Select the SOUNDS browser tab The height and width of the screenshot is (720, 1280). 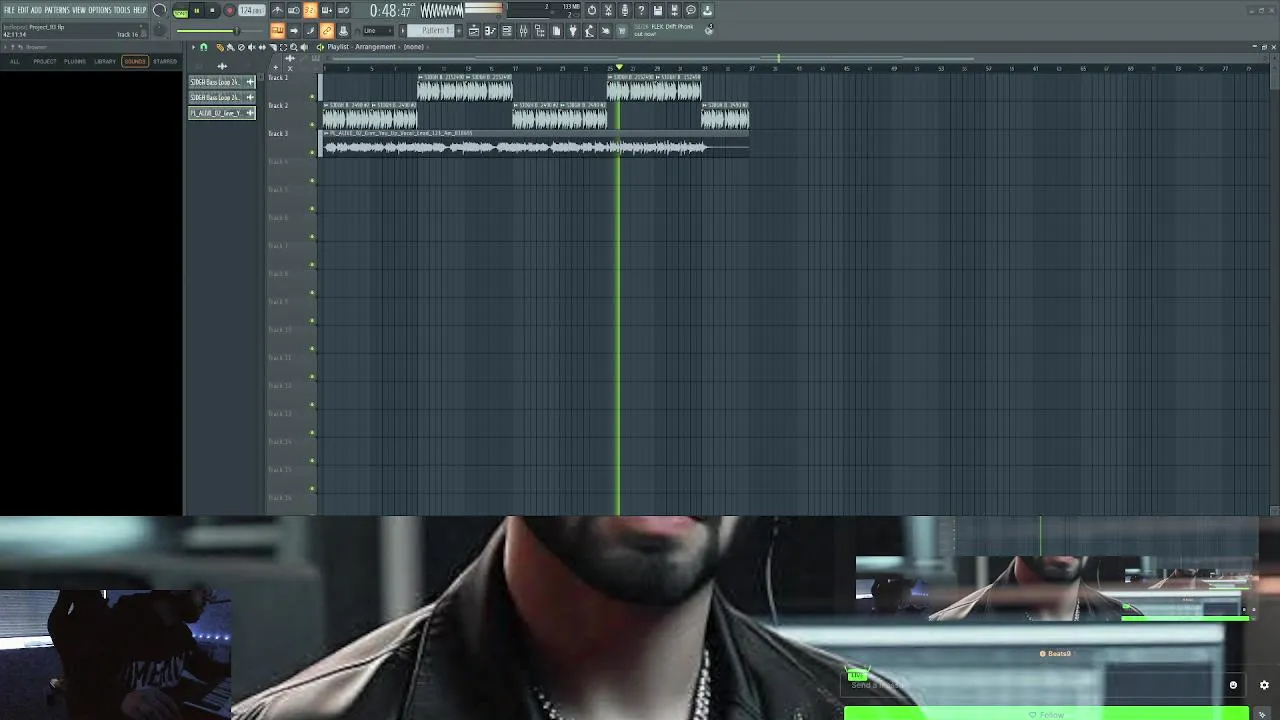135,61
